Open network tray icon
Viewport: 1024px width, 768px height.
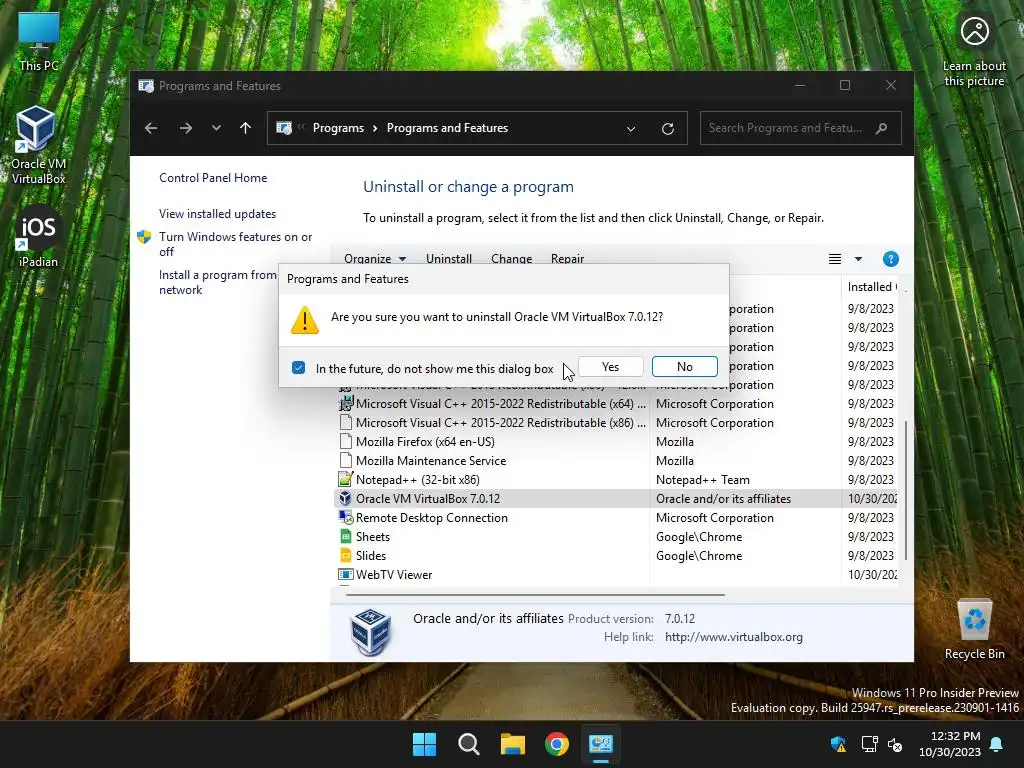[x=869, y=744]
